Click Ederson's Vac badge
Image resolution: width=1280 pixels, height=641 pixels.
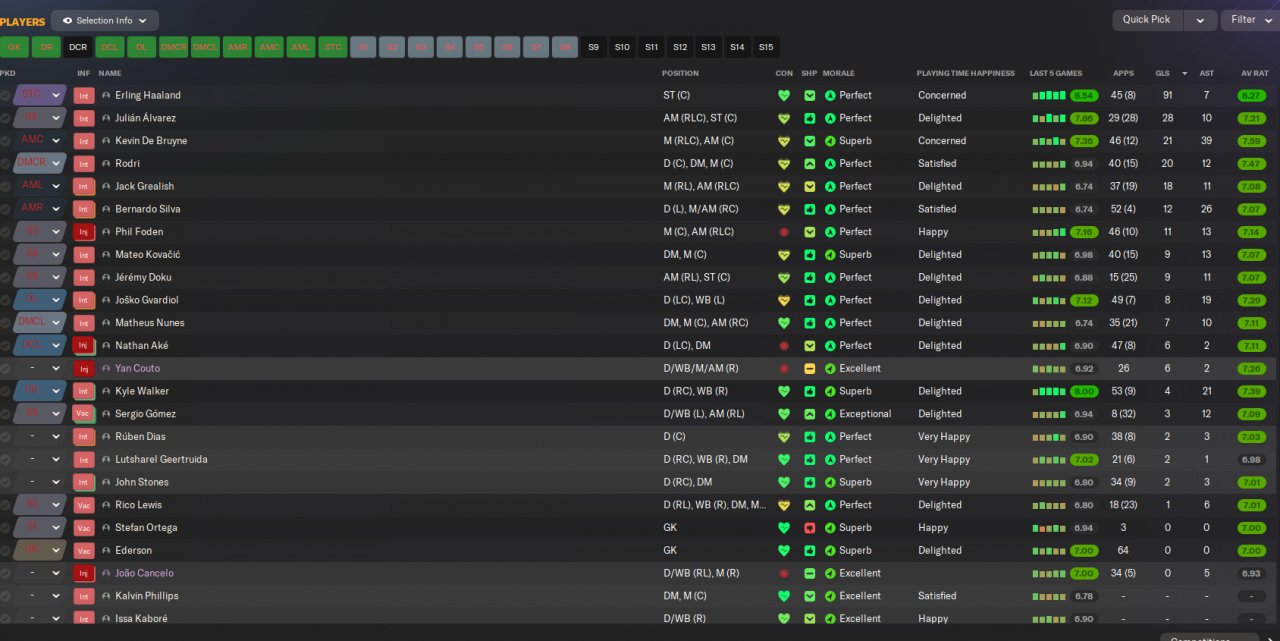[84, 551]
